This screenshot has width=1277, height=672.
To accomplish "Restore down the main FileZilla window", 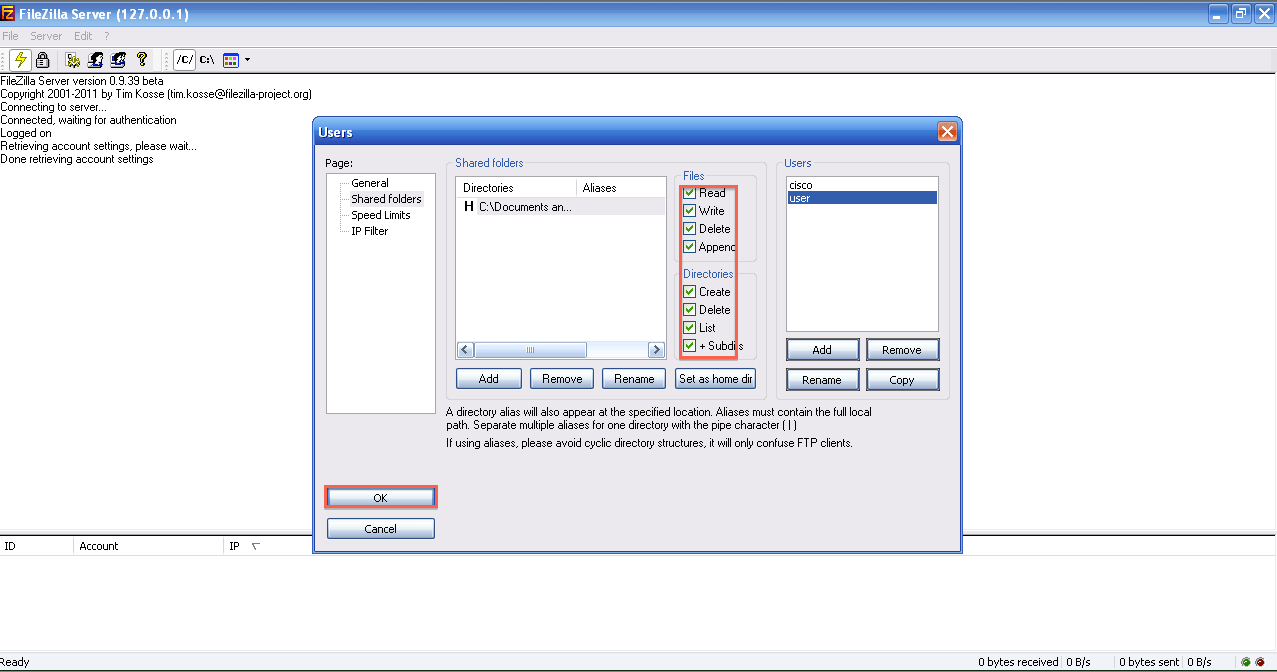I will [1241, 14].
